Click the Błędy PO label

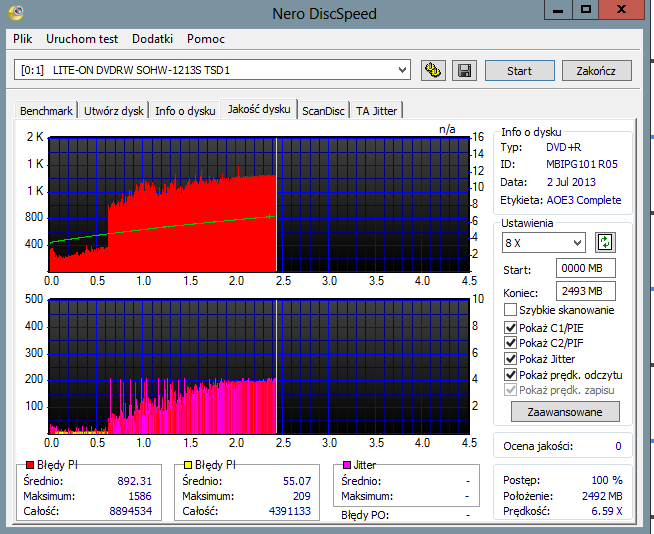(365, 515)
